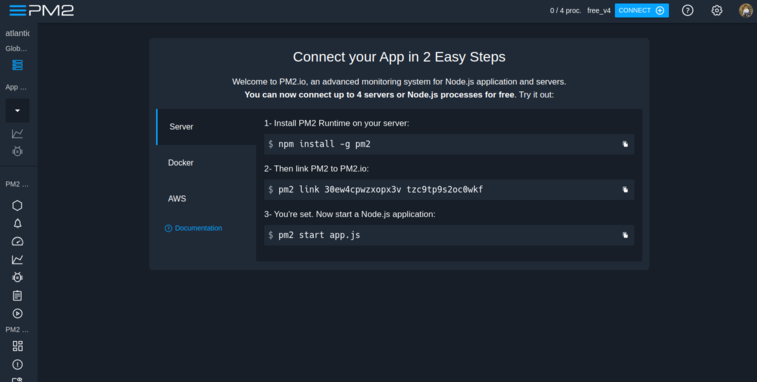Open the chart icon just below app dropdown

[x=17, y=134]
